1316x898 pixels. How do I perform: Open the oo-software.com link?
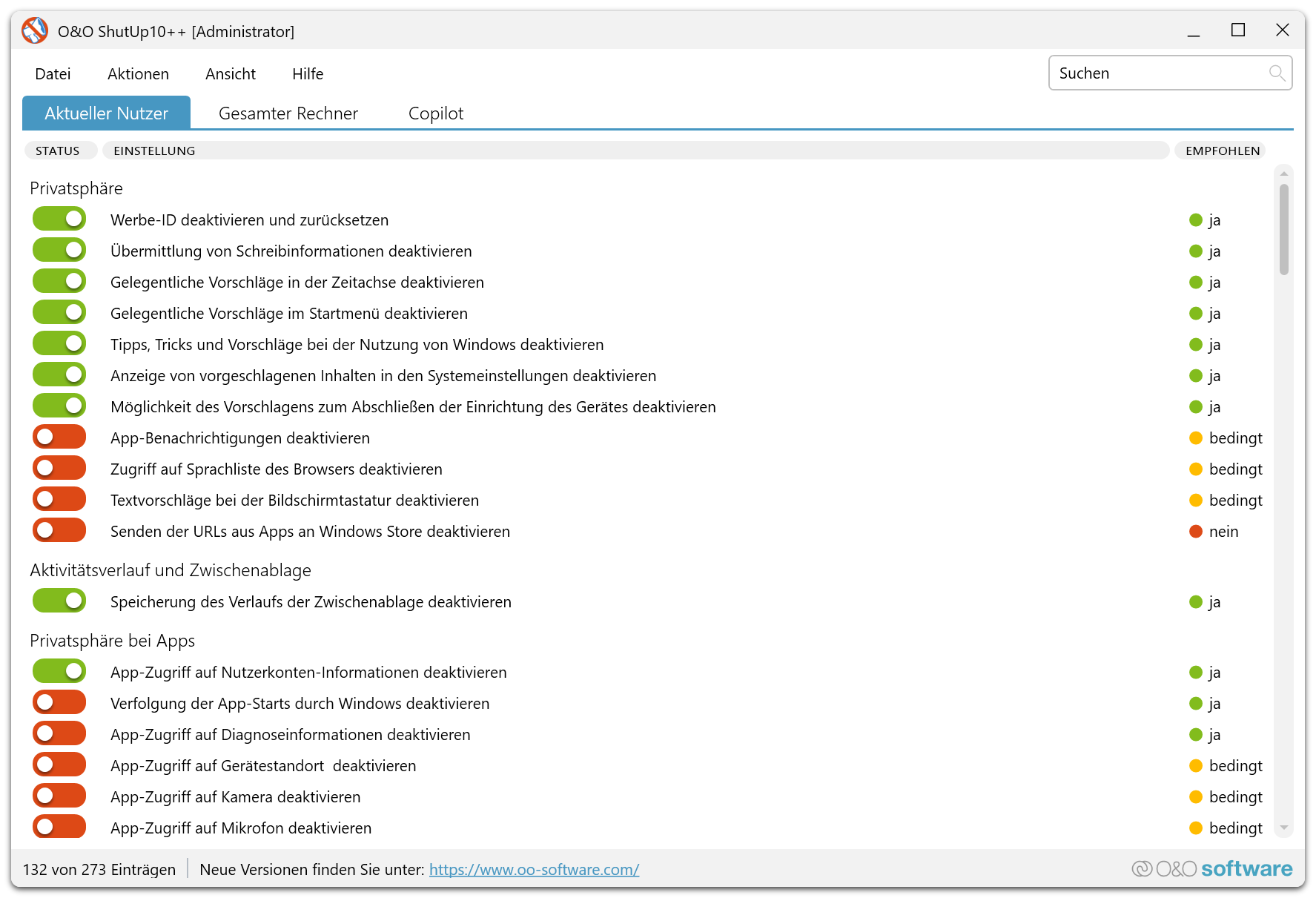pos(534,870)
